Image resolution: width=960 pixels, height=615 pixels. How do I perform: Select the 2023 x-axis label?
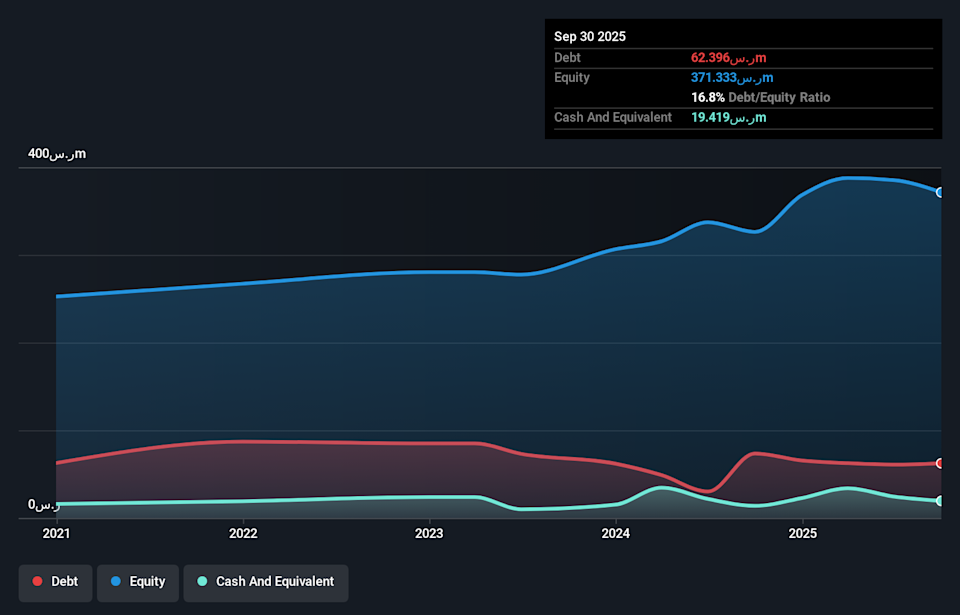[x=429, y=534]
